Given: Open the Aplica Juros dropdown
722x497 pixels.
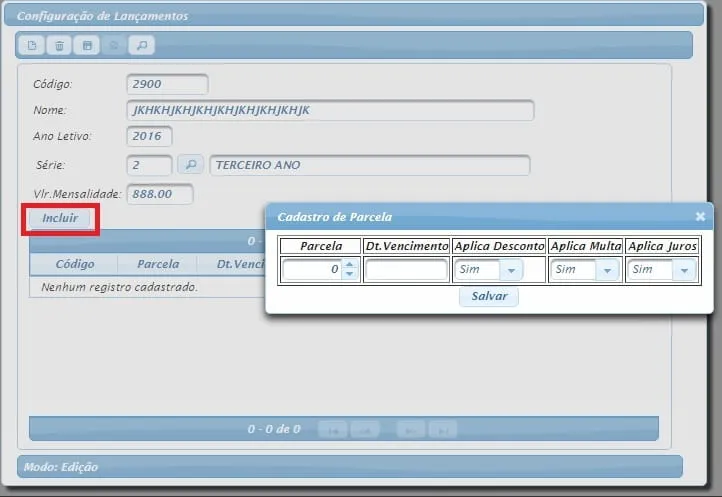Looking at the screenshot, I should point(684,270).
